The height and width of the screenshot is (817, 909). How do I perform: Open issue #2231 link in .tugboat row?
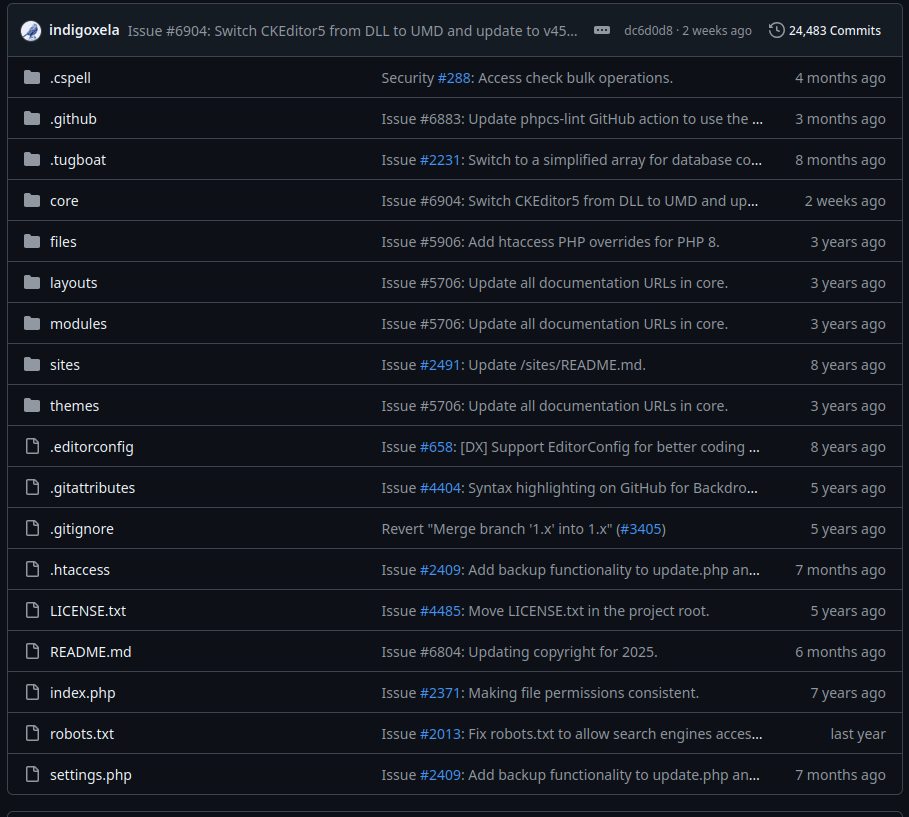(x=440, y=160)
